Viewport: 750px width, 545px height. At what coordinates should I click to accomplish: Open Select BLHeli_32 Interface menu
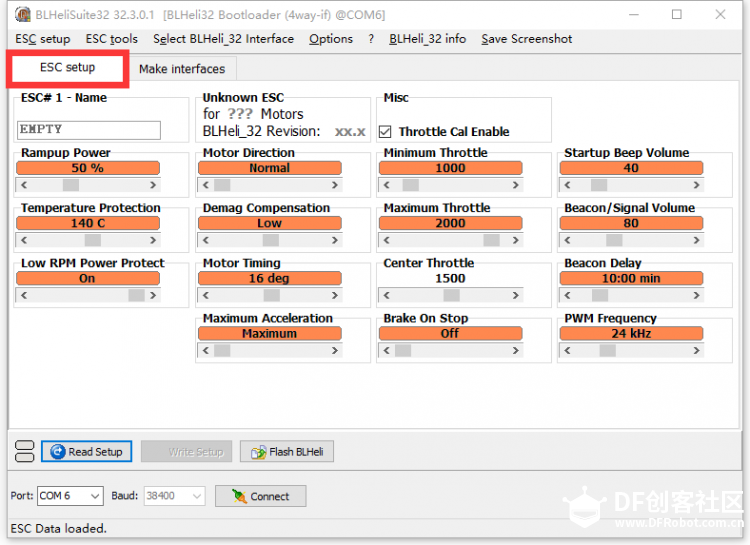coord(223,39)
